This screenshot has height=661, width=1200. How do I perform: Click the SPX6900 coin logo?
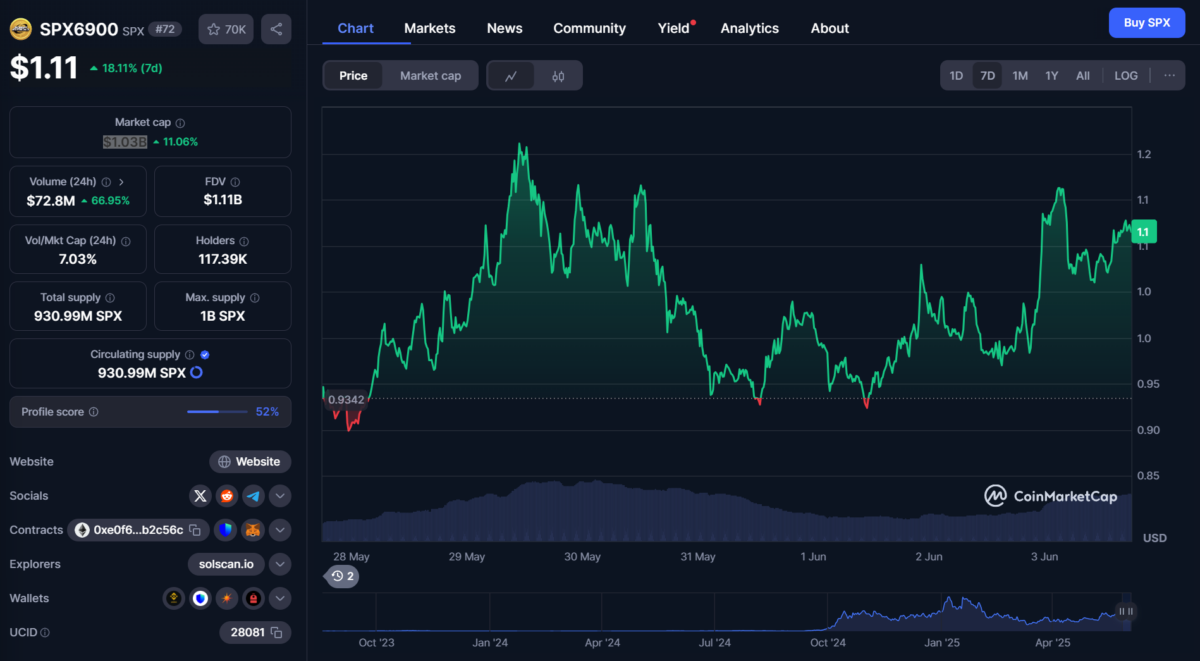21,30
